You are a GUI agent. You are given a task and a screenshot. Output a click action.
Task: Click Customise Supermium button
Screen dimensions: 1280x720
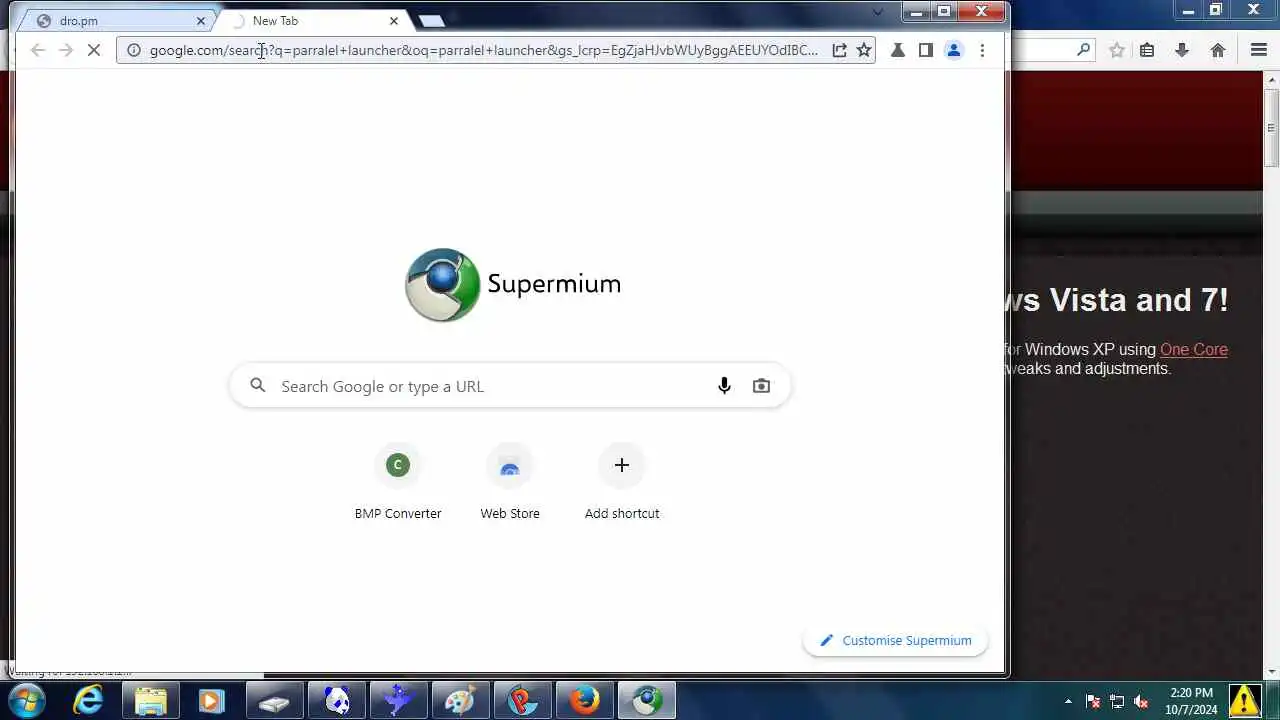click(x=895, y=641)
